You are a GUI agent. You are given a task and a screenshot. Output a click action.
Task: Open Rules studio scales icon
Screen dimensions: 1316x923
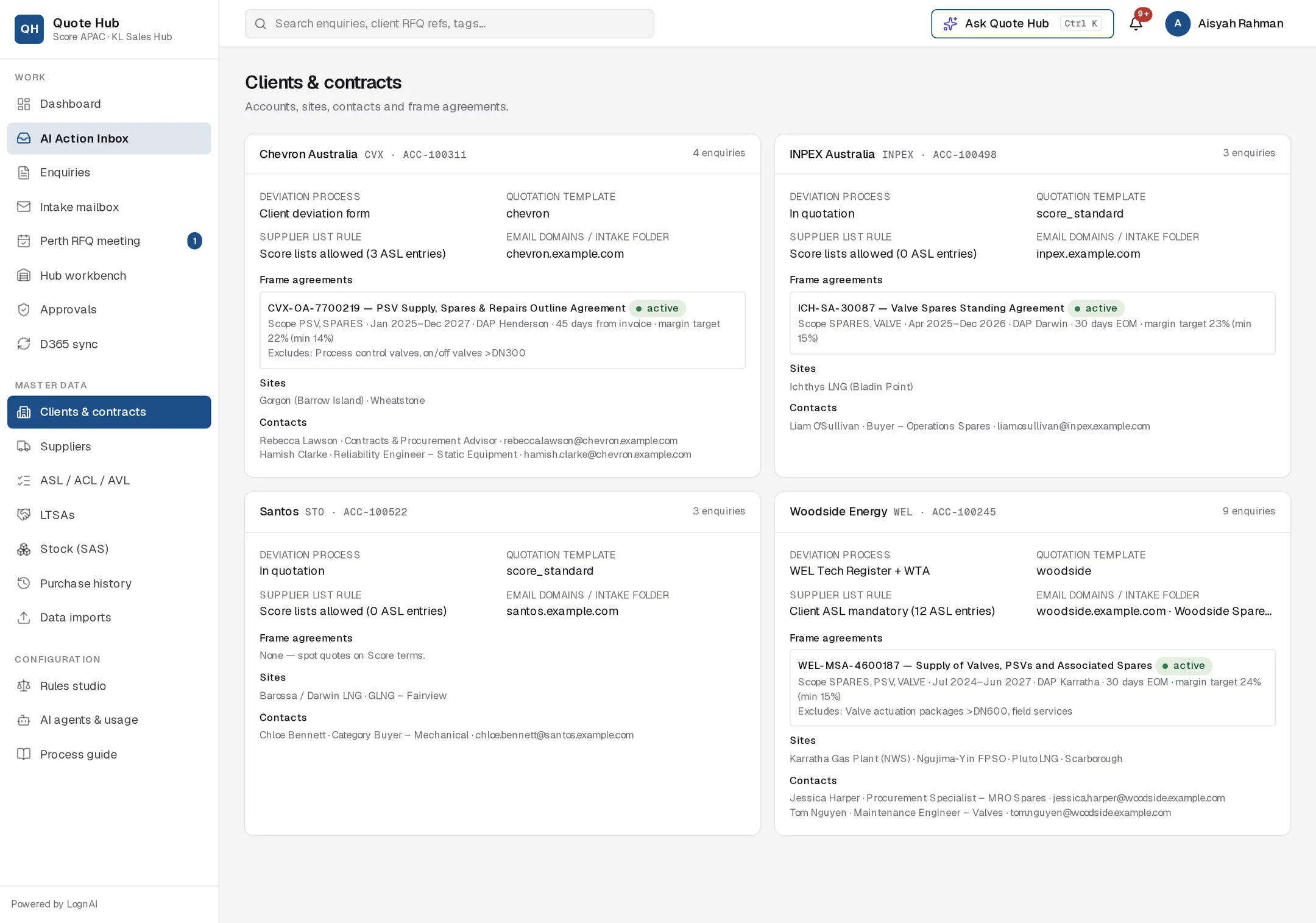pyautogui.click(x=24, y=685)
